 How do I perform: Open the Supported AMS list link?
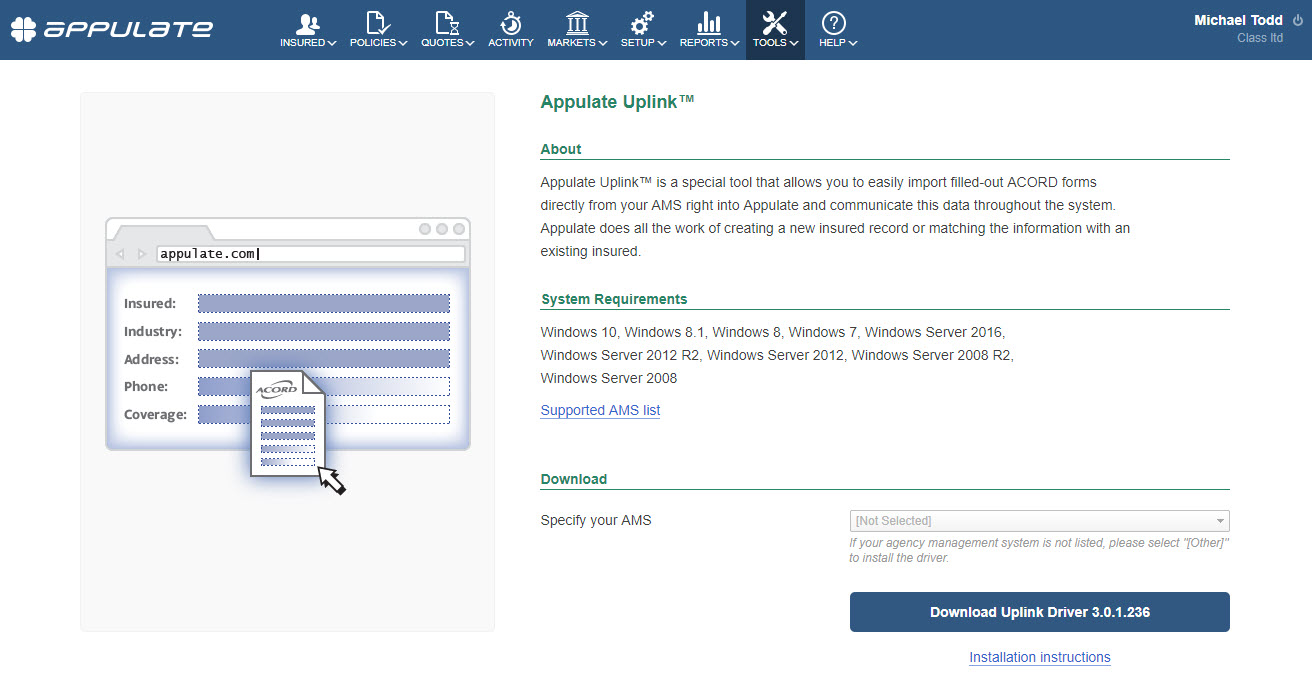pos(600,410)
